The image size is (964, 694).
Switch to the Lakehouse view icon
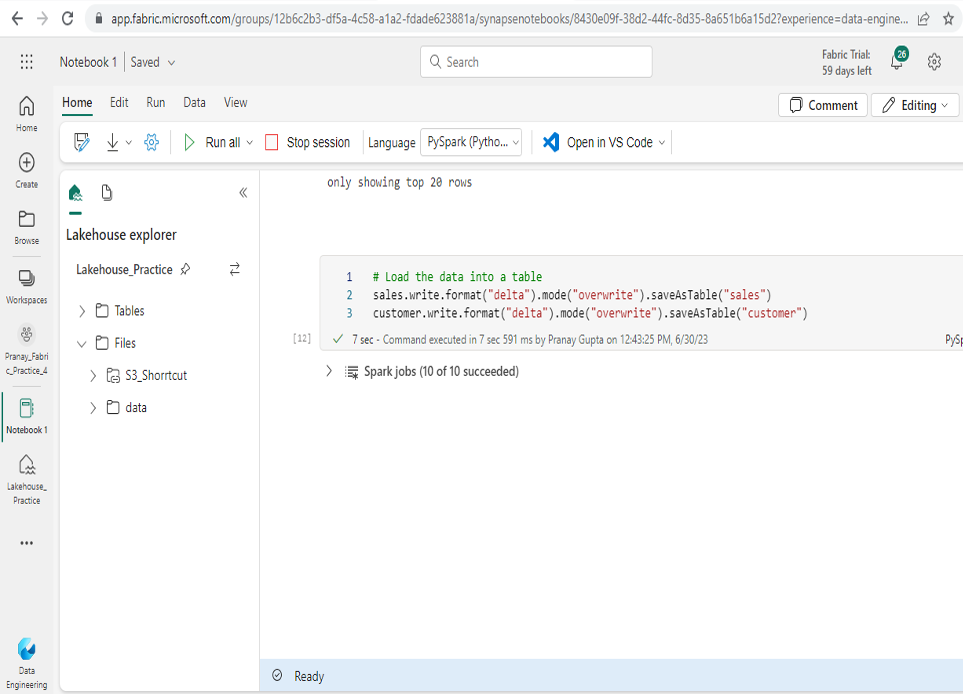click(75, 193)
